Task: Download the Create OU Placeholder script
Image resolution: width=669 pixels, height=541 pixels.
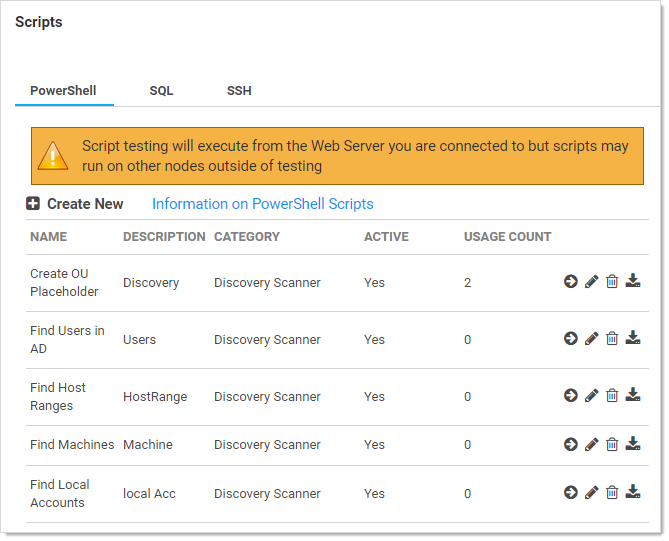Action: (633, 282)
